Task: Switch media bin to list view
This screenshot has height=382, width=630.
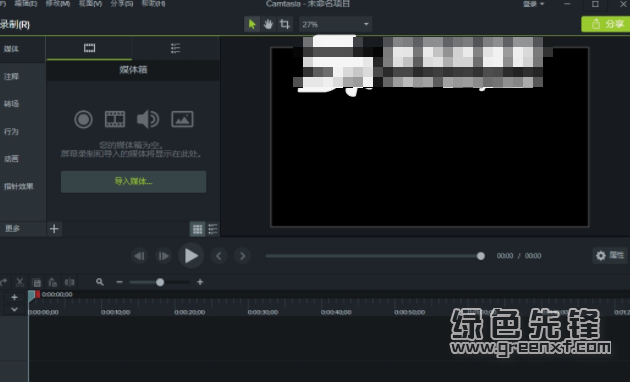Action: coord(213,229)
